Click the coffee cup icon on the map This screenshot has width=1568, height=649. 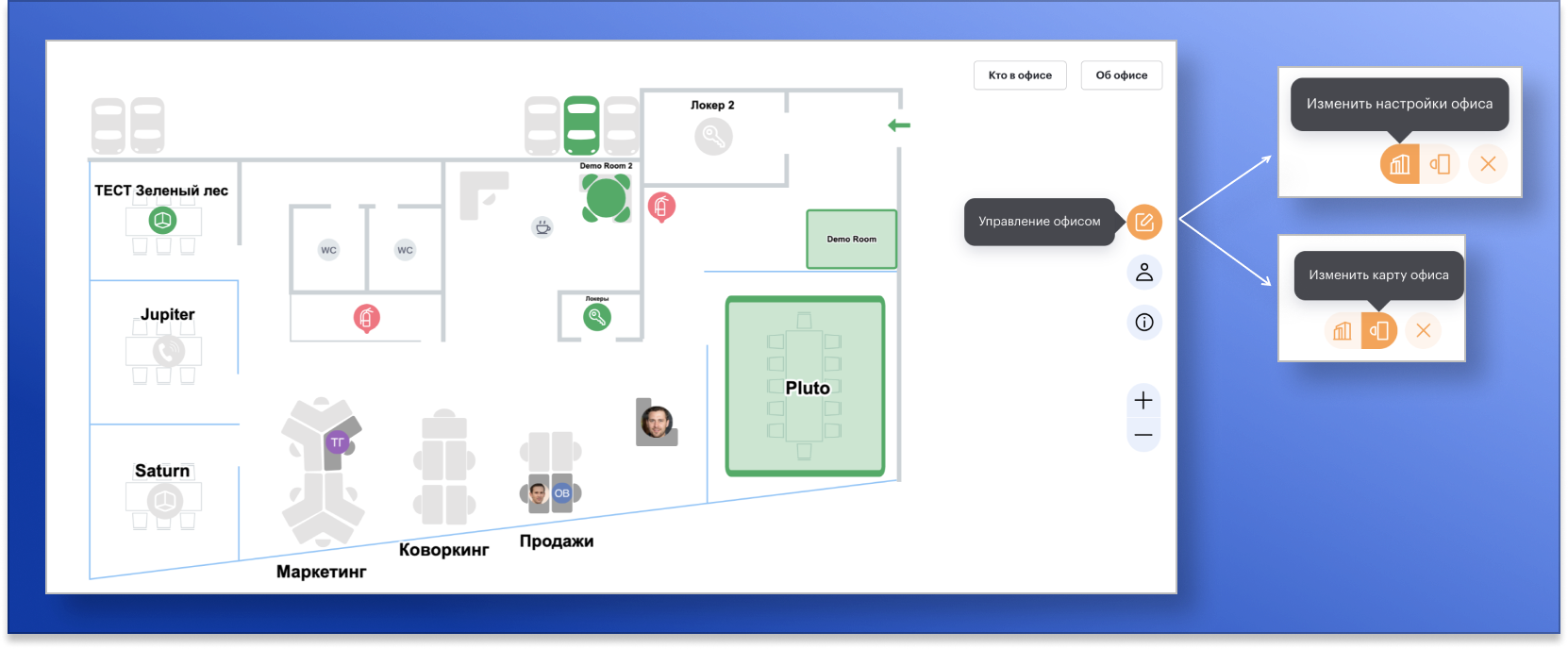coord(542,227)
